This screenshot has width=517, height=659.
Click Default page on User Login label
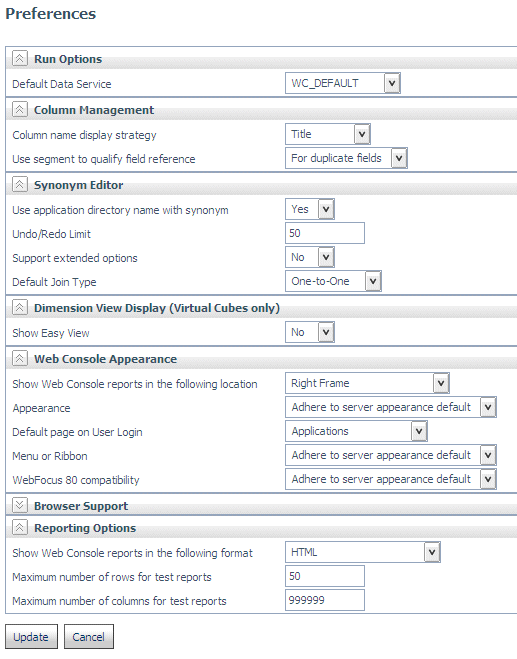77,432
